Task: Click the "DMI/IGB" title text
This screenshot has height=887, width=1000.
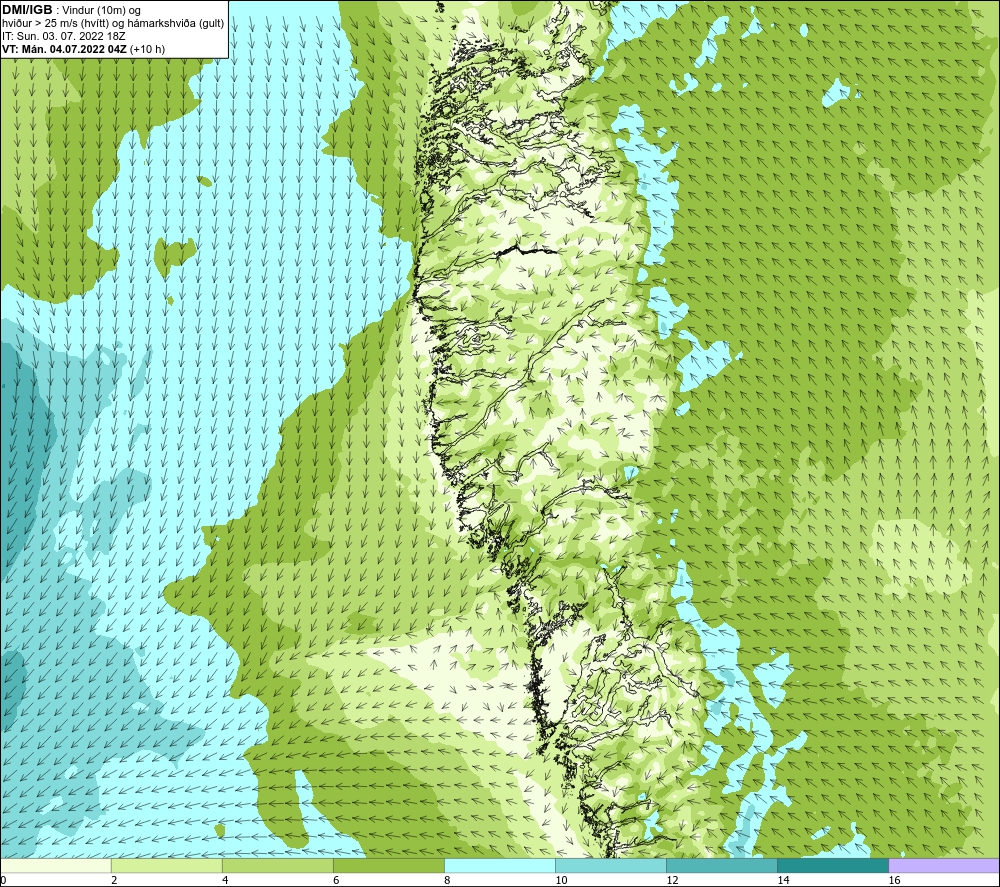Action: click(x=27, y=10)
